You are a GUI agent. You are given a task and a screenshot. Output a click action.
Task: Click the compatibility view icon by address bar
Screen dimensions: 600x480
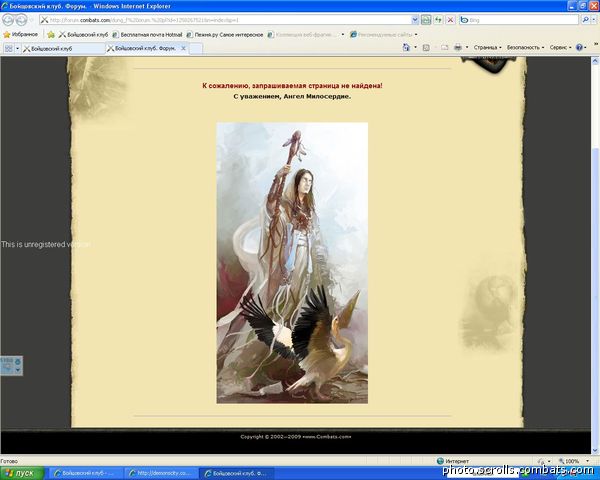pos(426,20)
